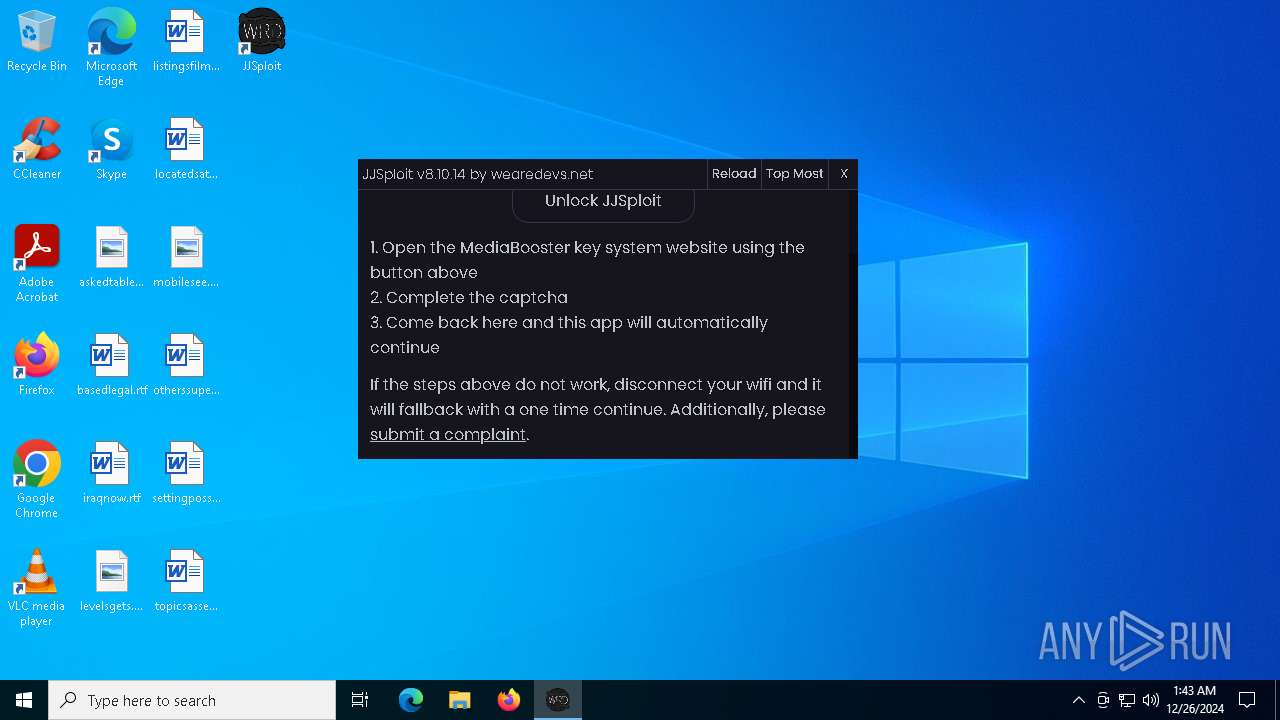Open the JJSploit desktop shortcut

pyautogui.click(x=262, y=42)
